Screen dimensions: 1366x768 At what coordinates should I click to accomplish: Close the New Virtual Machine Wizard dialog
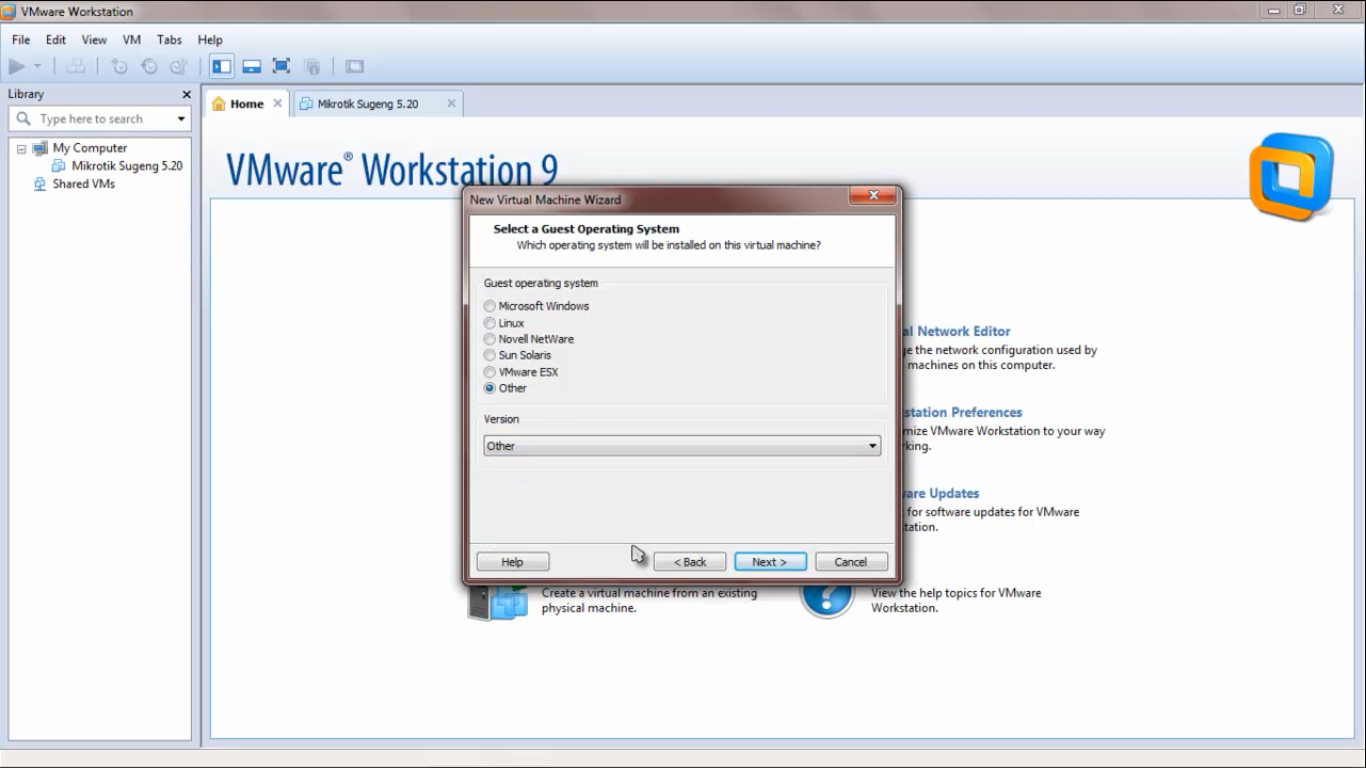(x=873, y=196)
